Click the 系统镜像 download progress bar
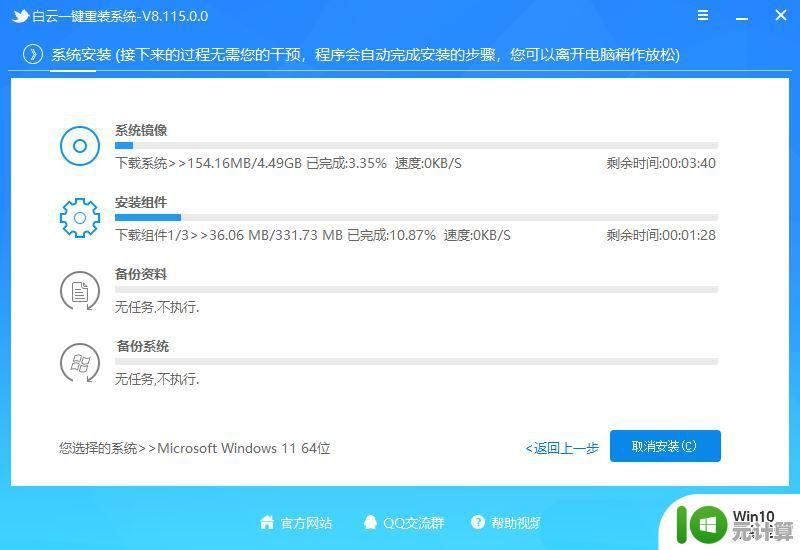 point(416,145)
